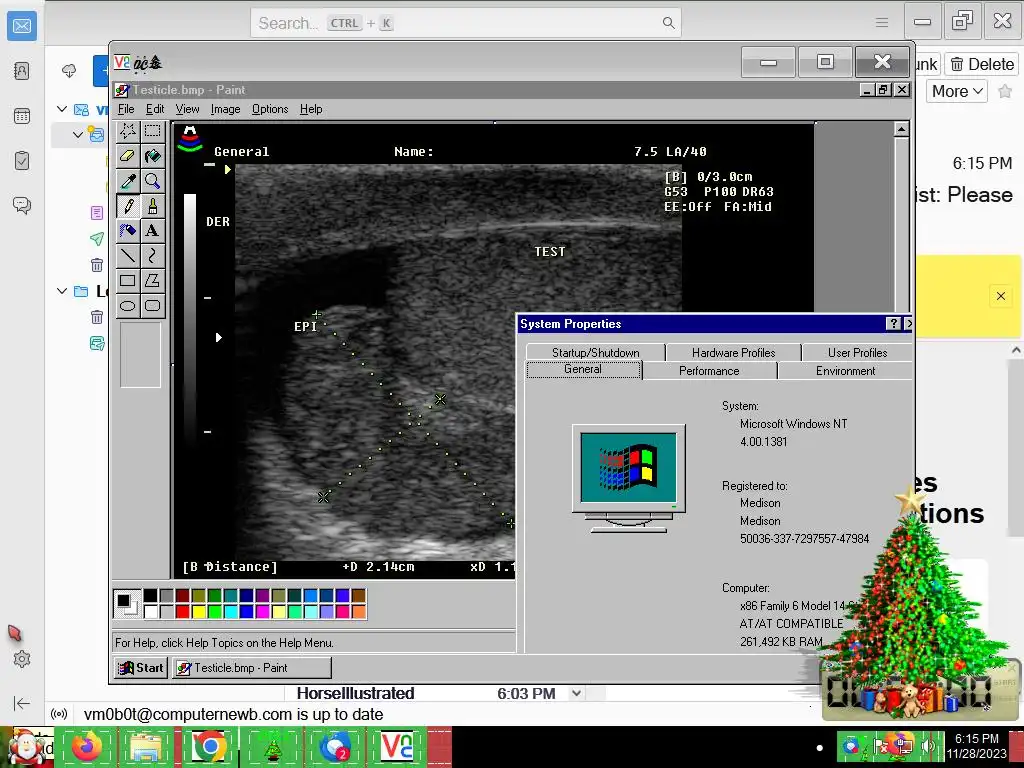Expand the HorseIllustrated message dropdown arrow

tap(576, 694)
